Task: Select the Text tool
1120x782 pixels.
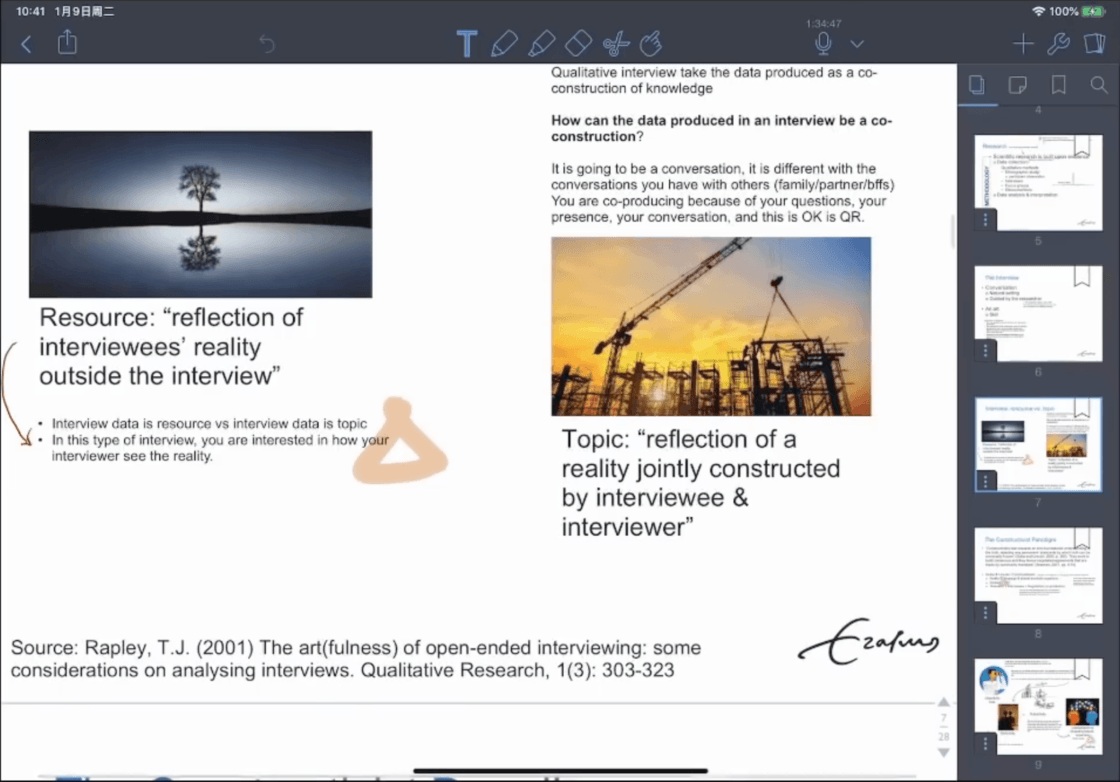Action: tap(466, 44)
